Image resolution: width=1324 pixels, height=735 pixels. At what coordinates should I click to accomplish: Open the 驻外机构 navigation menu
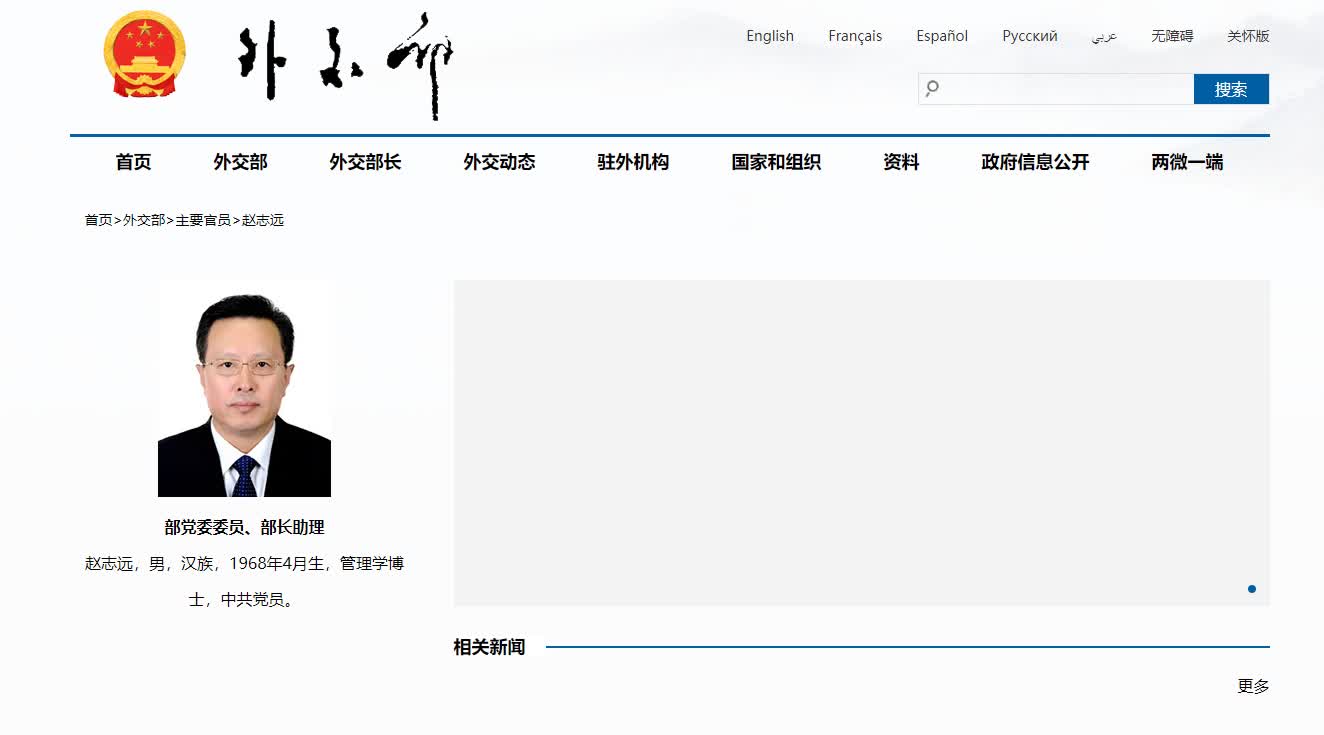tap(633, 162)
